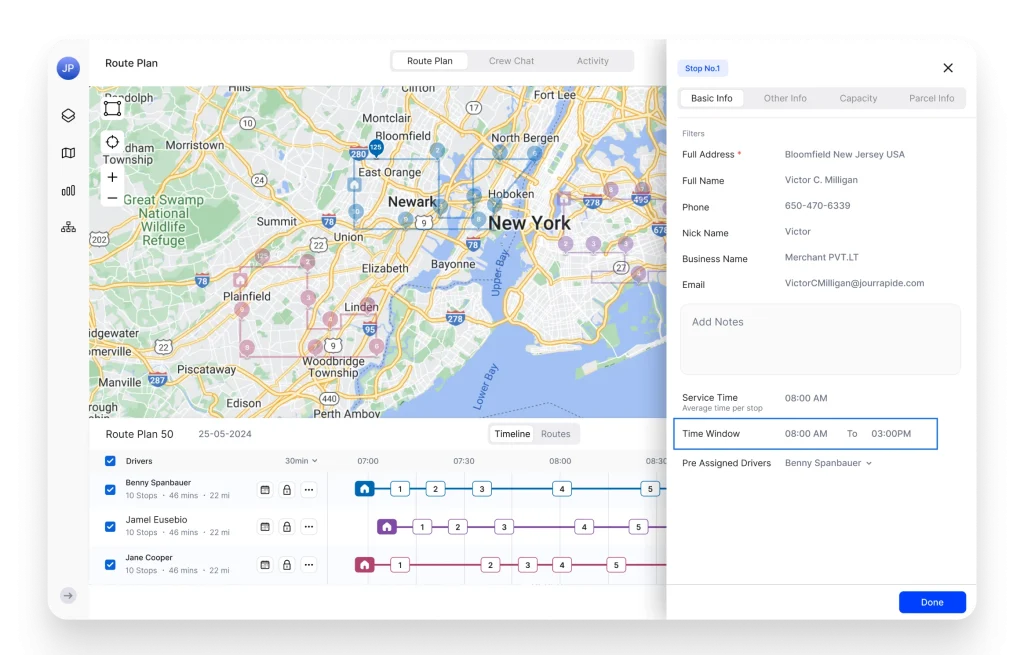The image size is (1024, 655).
Task: Open Jane Cooper's route options menu
Action: 308,563
